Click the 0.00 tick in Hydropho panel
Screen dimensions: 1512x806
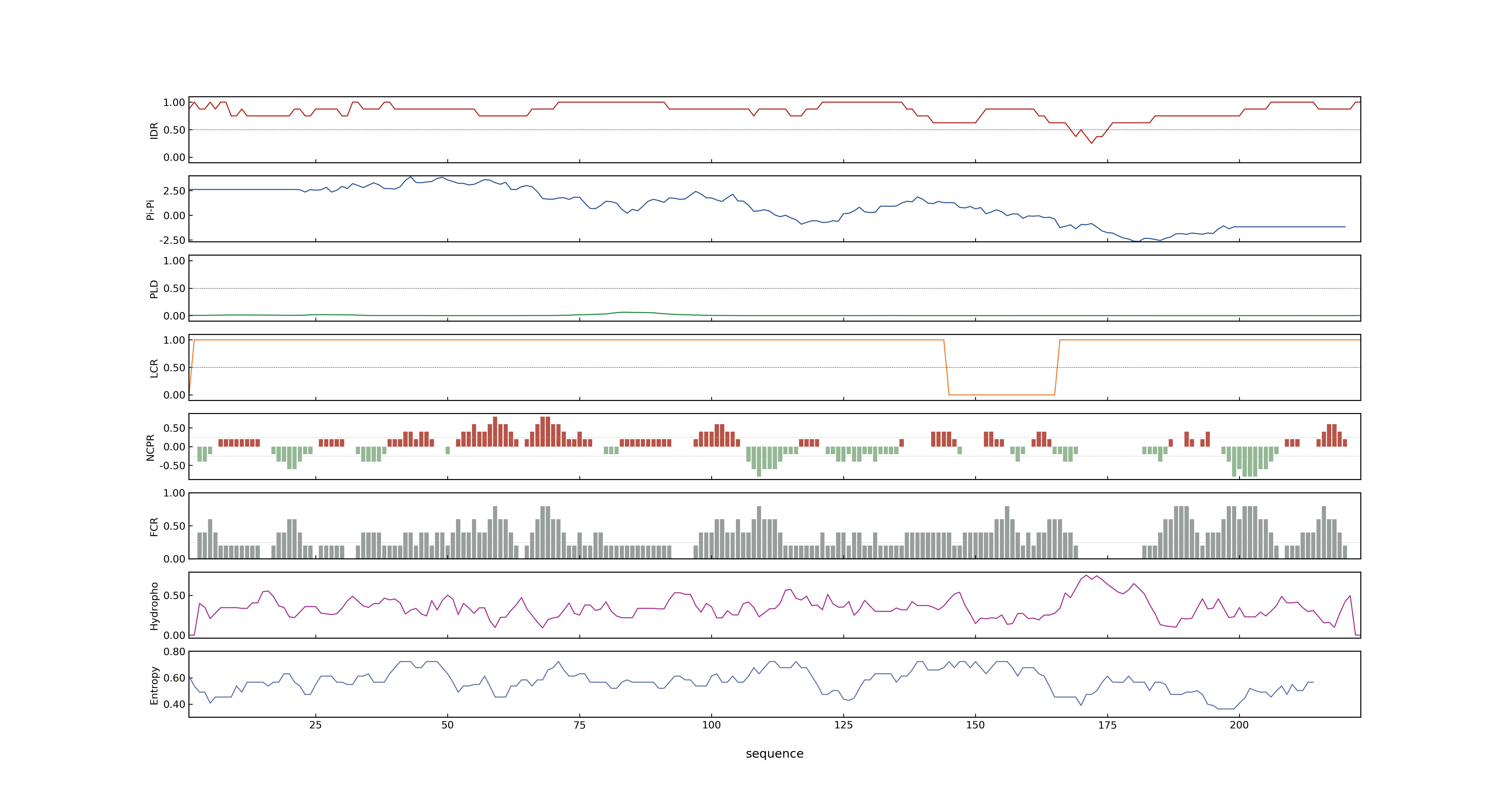tap(174, 635)
